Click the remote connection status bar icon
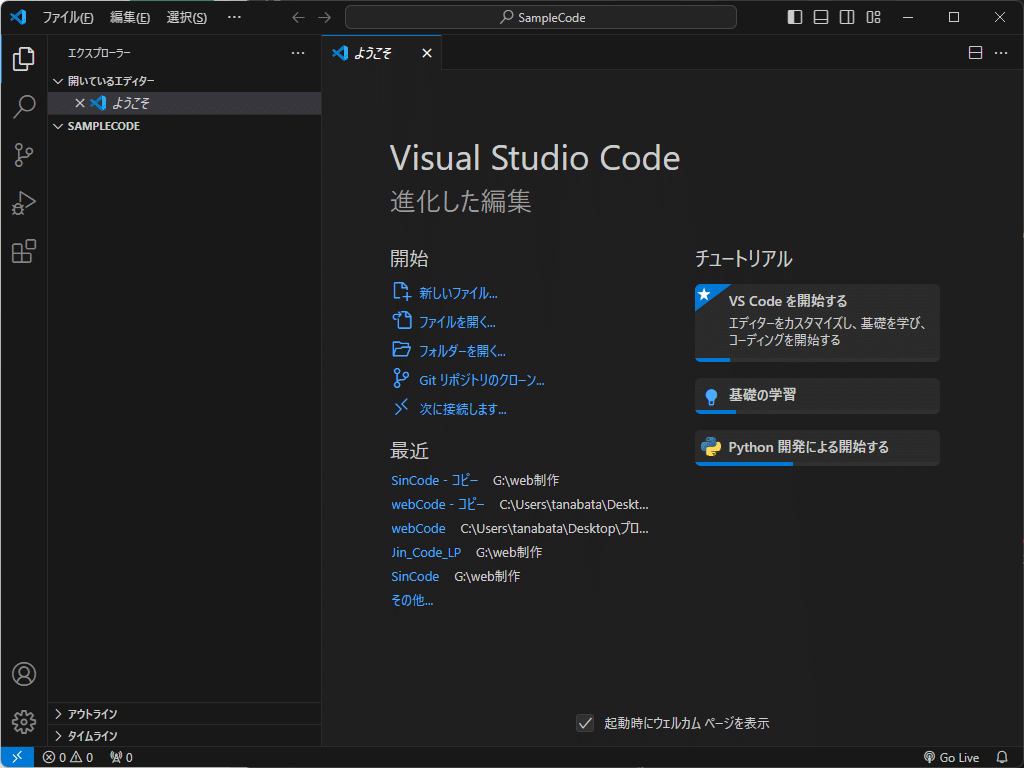1024x768 pixels. (x=17, y=757)
